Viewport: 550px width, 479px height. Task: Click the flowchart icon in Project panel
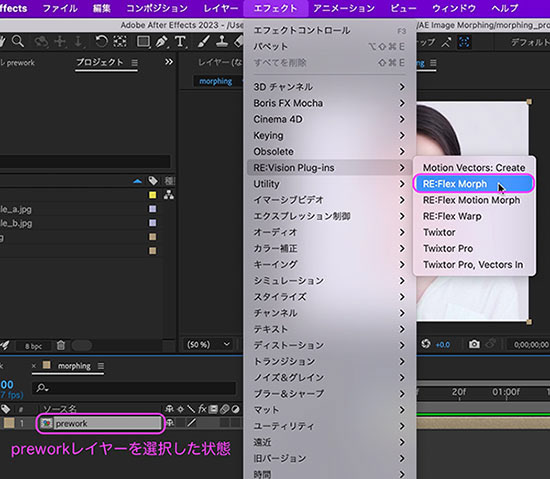point(169,195)
